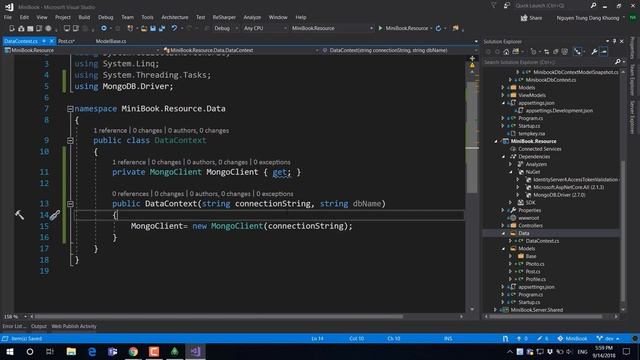Select MongoDB.Driver (2.7.0) package node
640x360 pixels.
pos(559,195)
